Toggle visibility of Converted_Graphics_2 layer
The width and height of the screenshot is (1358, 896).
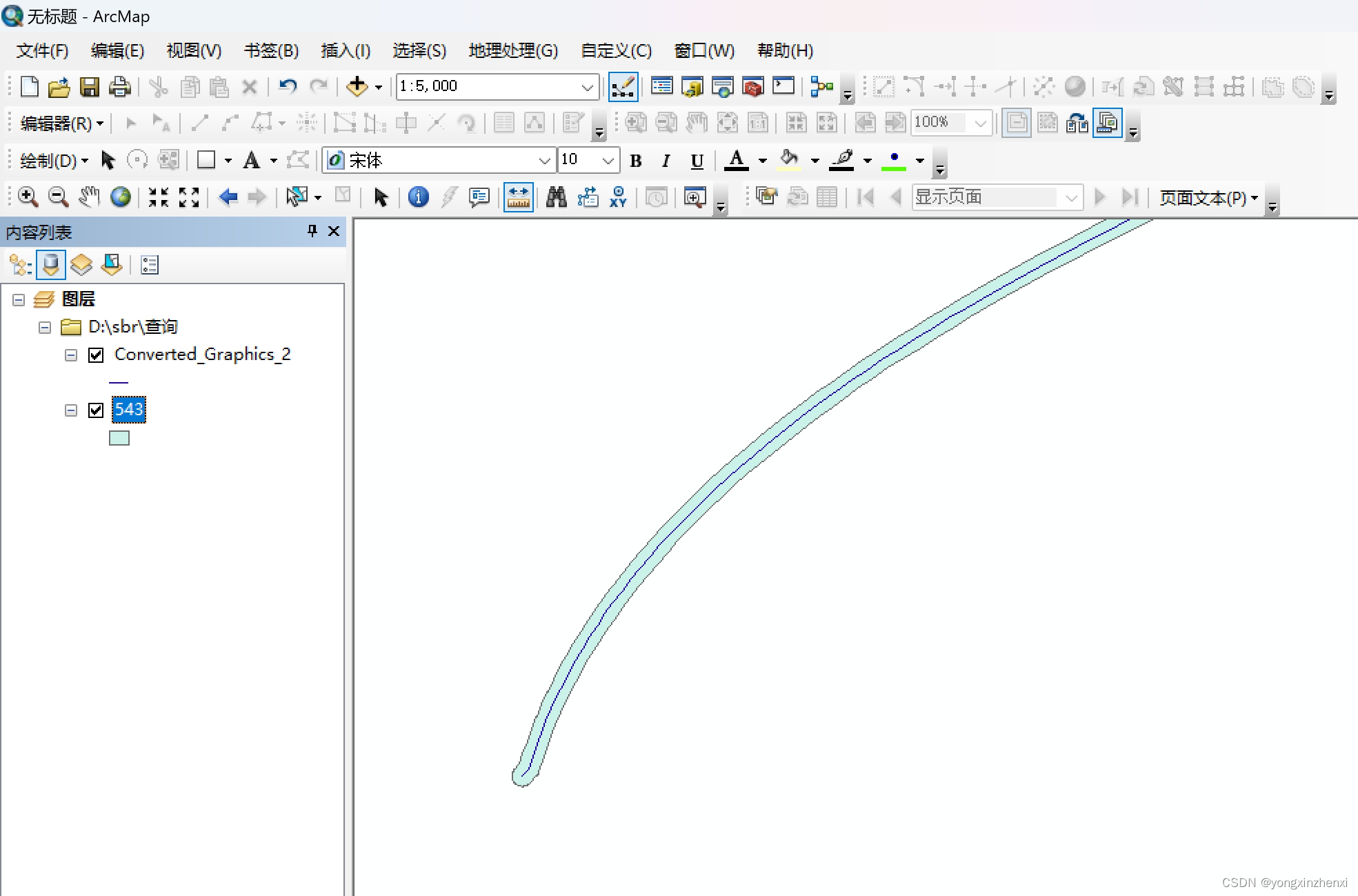pyautogui.click(x=96, y=354)
